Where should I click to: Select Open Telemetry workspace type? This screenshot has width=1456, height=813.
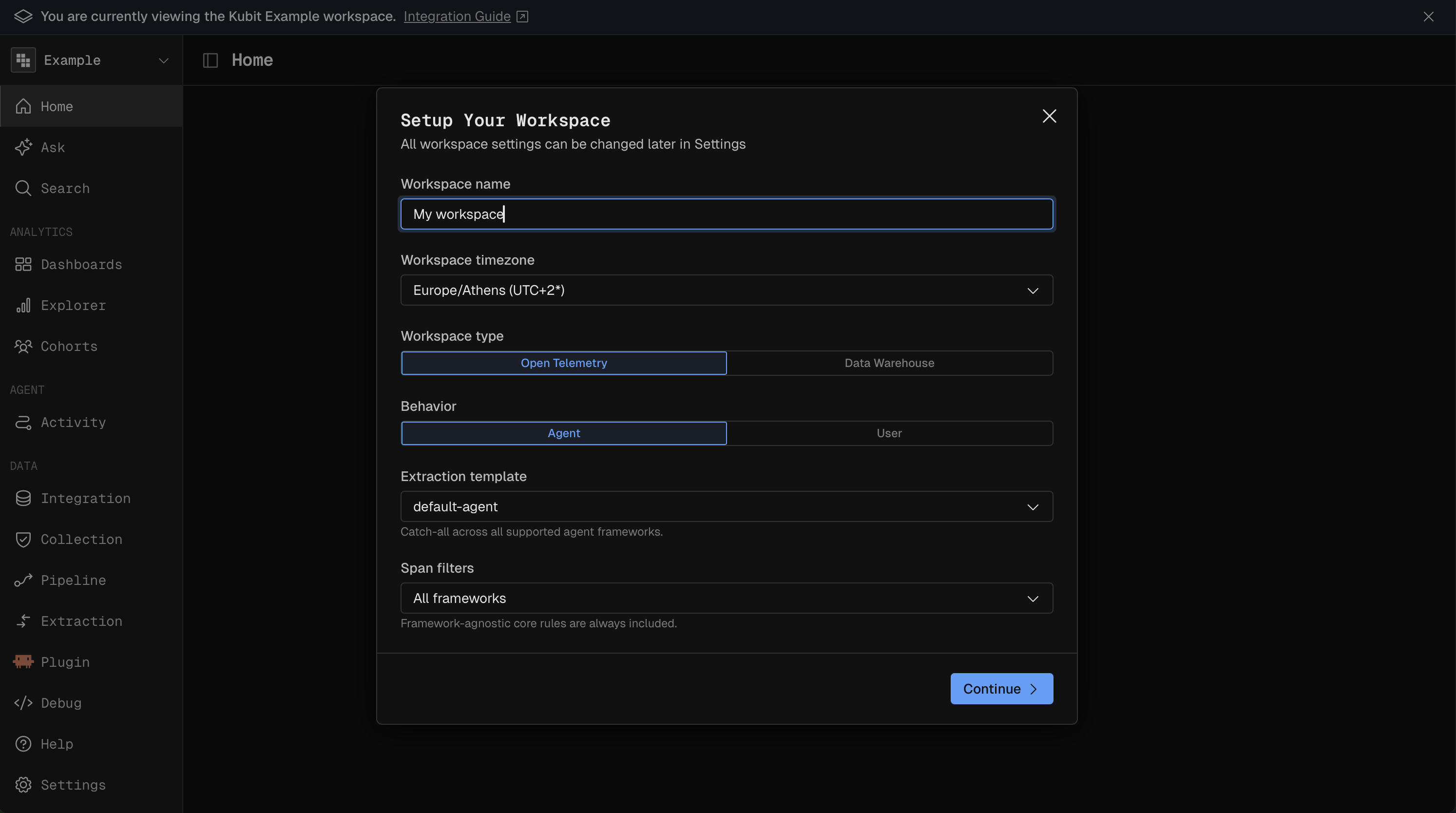pos(563,363)
